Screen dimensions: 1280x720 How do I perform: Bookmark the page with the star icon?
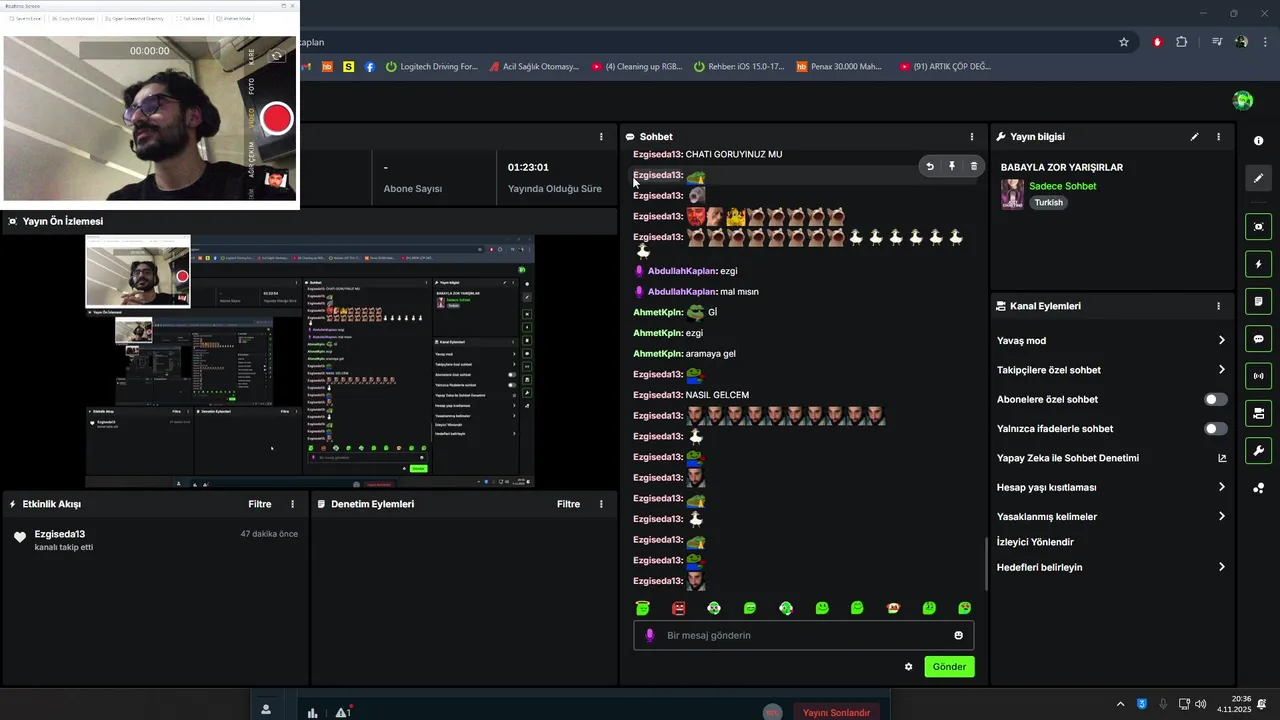1124,42
